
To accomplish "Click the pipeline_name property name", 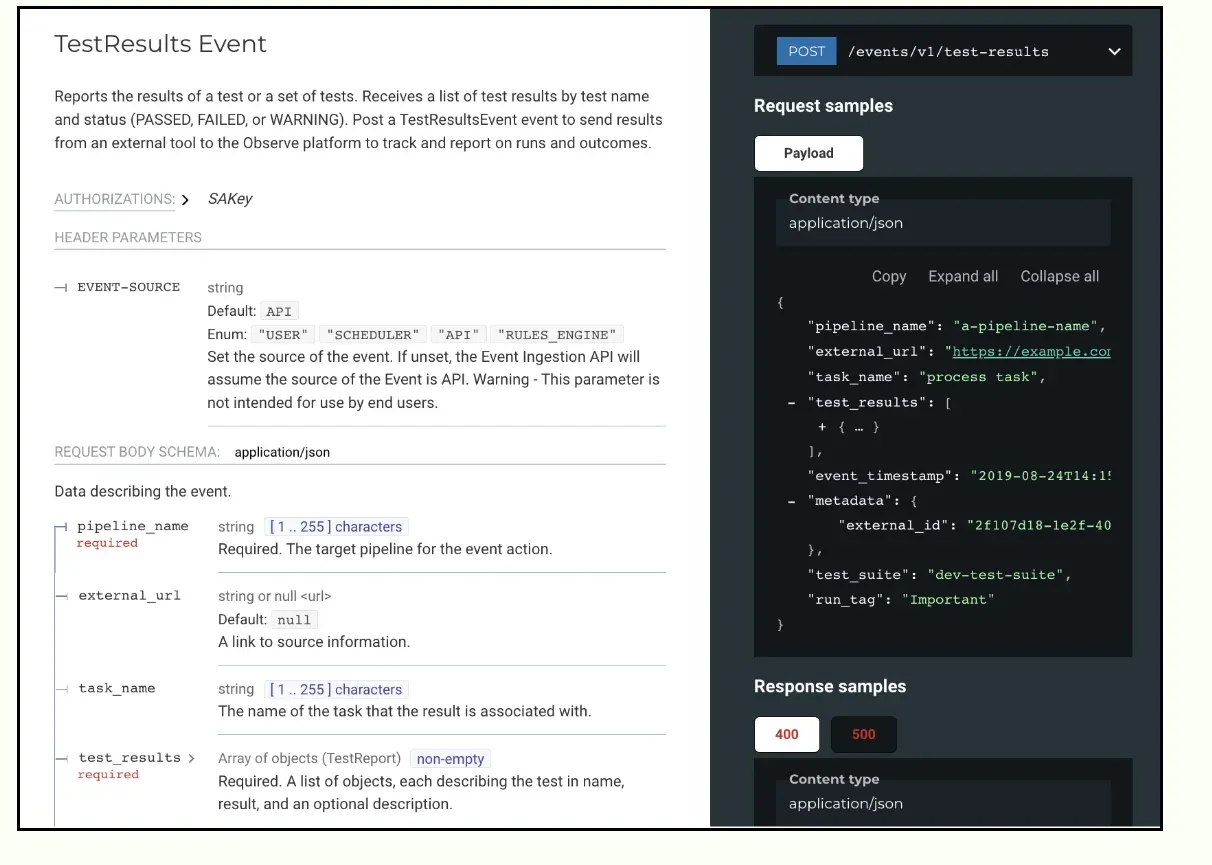I will tap(133, 526).
